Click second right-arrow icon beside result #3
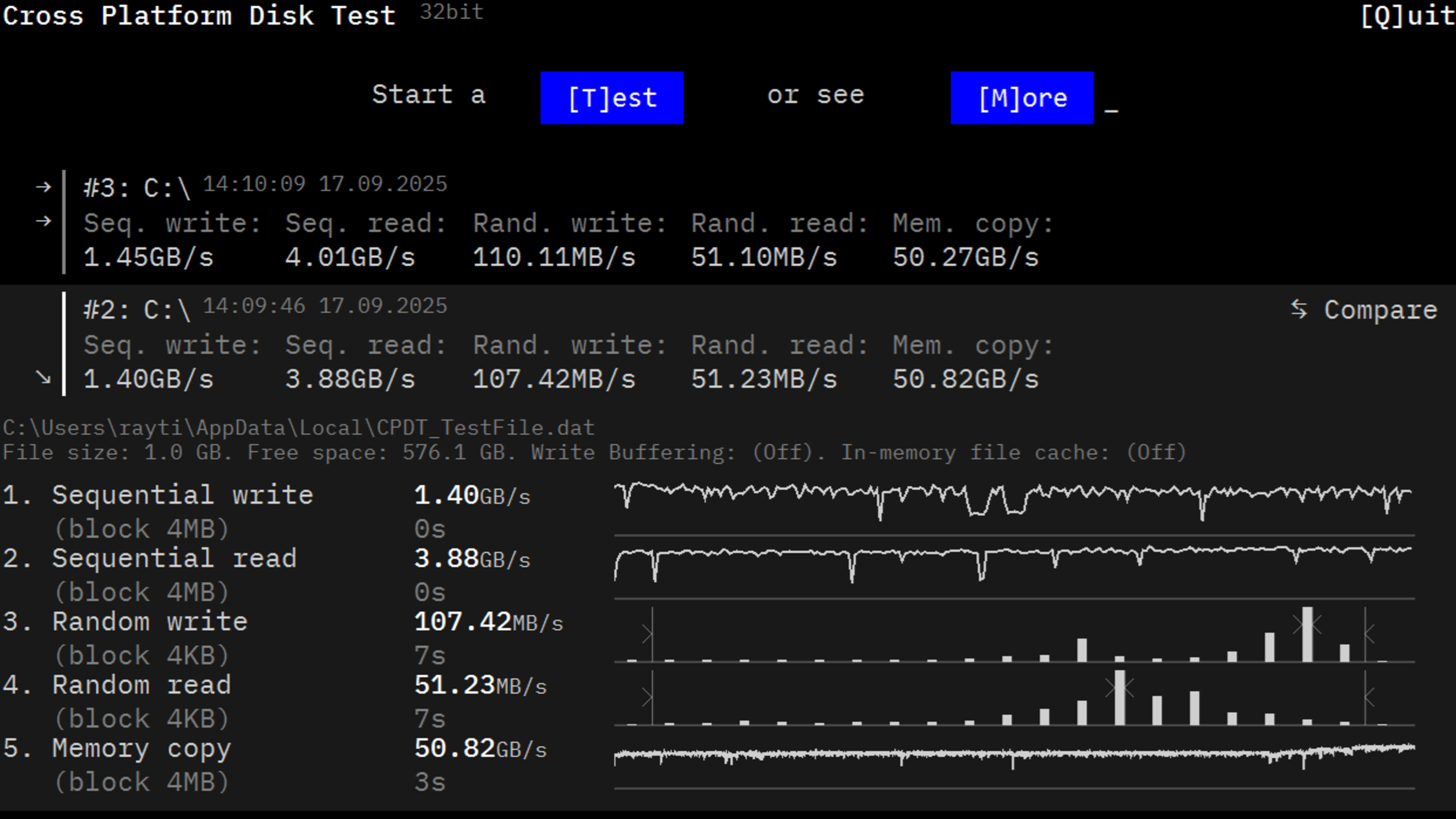Image resolution: width=1456 pixels, height=819 pixels. (44, 221)
